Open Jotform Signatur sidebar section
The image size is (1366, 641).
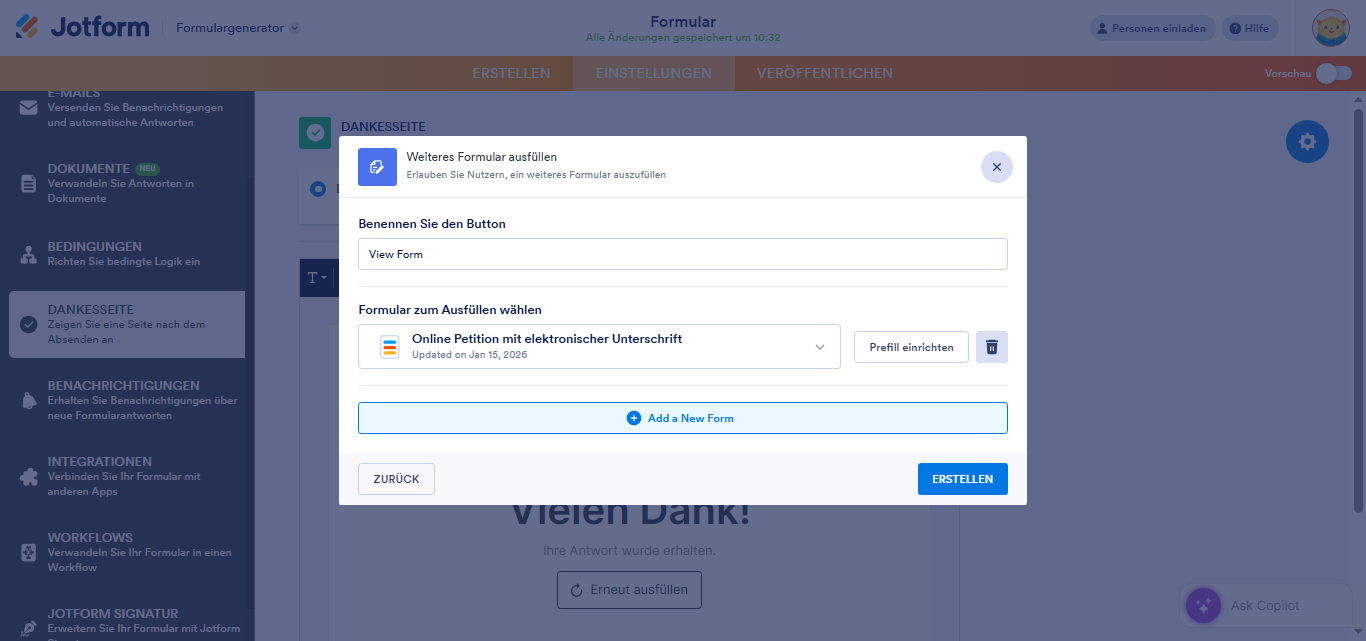tap(127, 620)
